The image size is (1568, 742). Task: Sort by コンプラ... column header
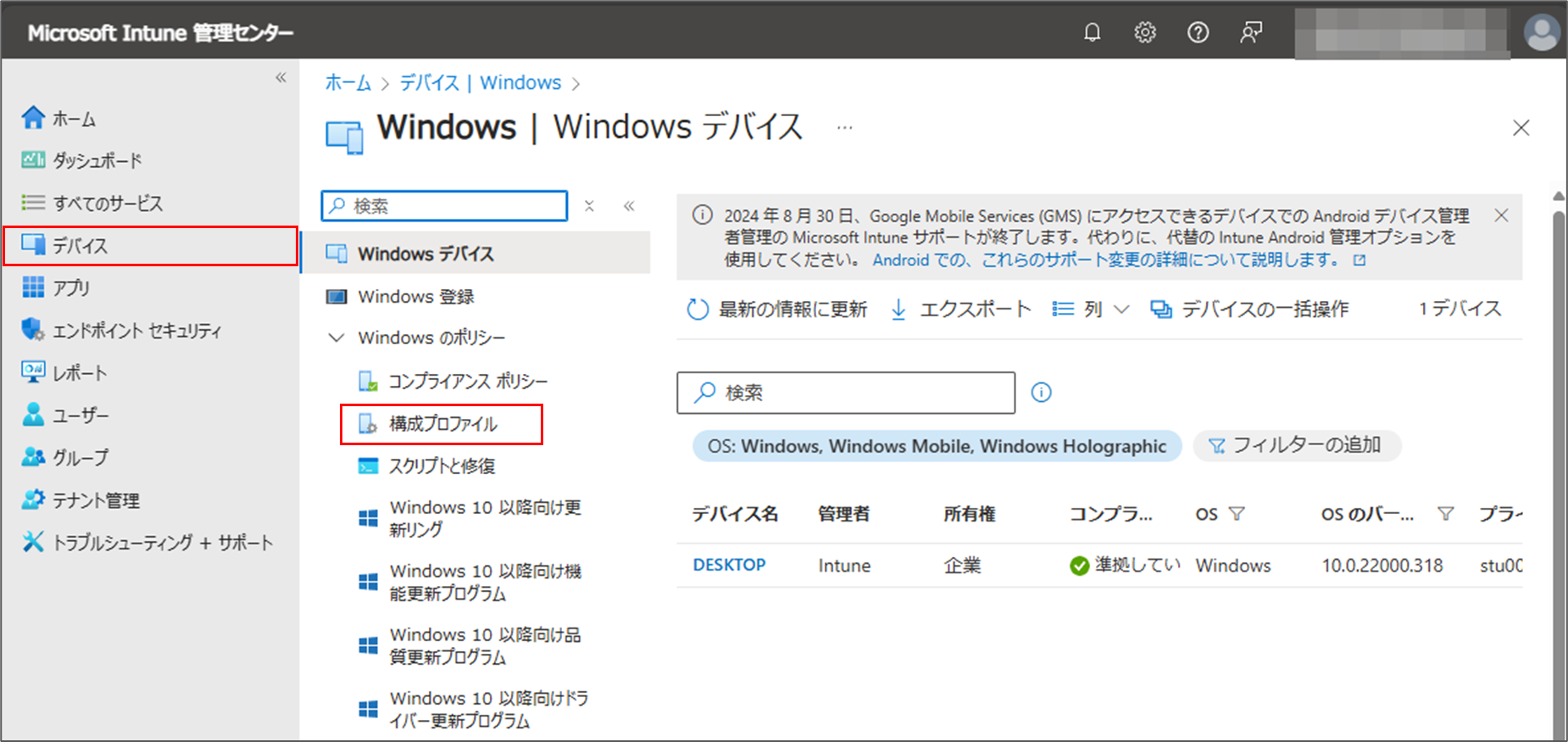1111,514
